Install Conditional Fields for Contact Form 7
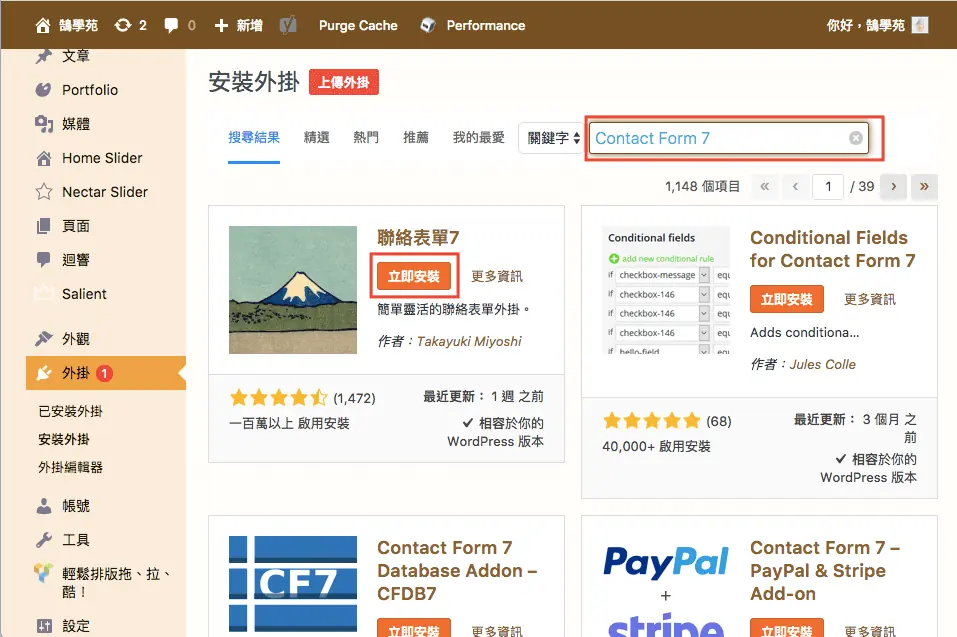The height and width of the screenshot is (637, 957). (787, 300)
